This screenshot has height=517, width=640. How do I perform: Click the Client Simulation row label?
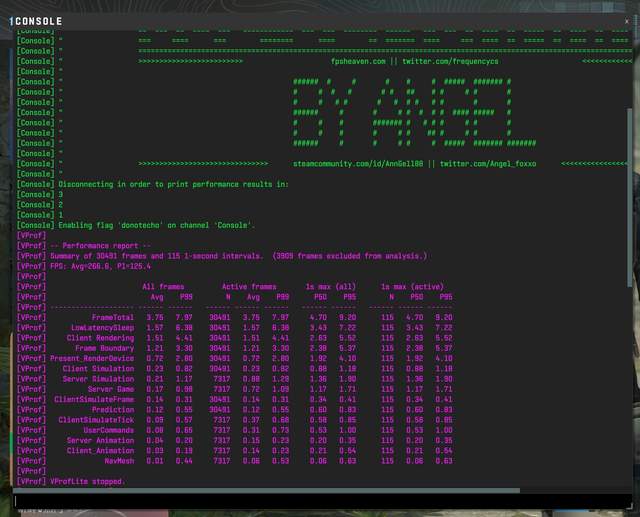coord(98,368)
